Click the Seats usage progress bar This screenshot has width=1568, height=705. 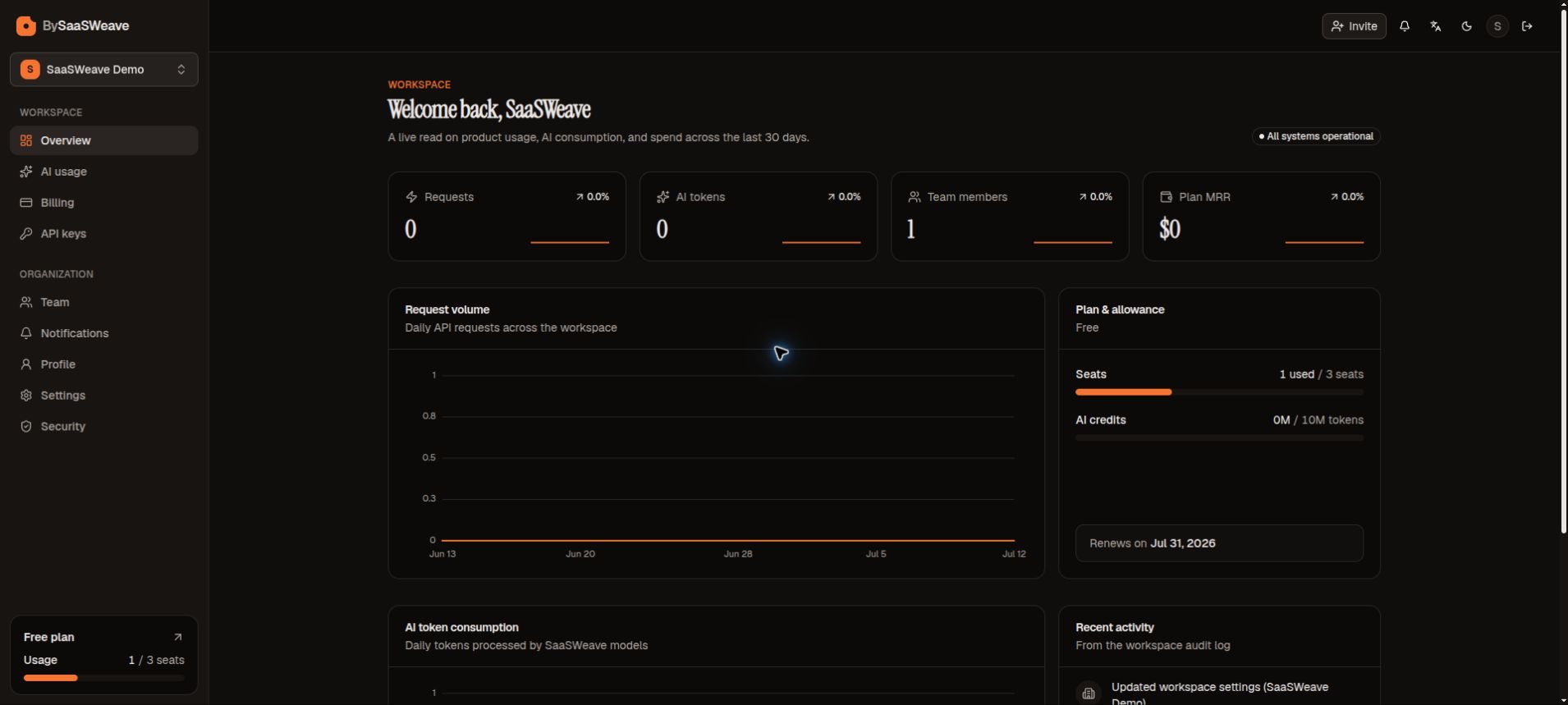[x=1219, y=392]
